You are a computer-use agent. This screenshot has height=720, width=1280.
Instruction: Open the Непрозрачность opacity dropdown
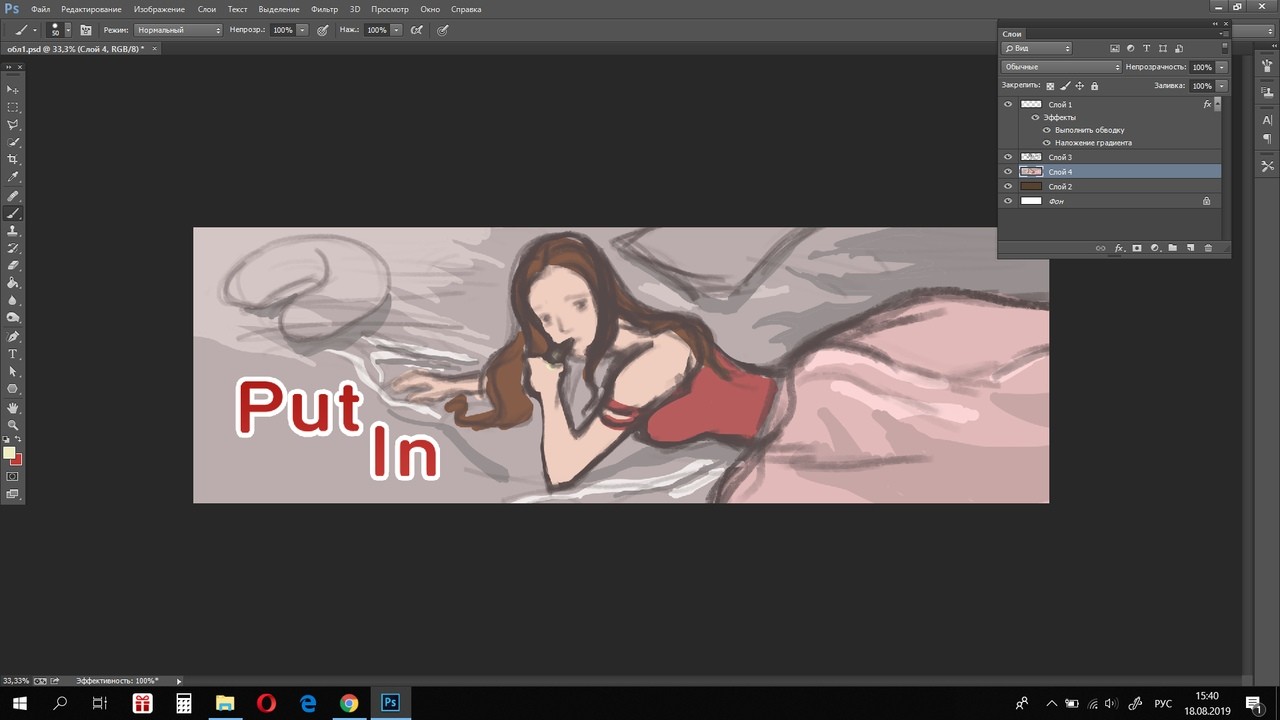click(x=1221, y=66)
